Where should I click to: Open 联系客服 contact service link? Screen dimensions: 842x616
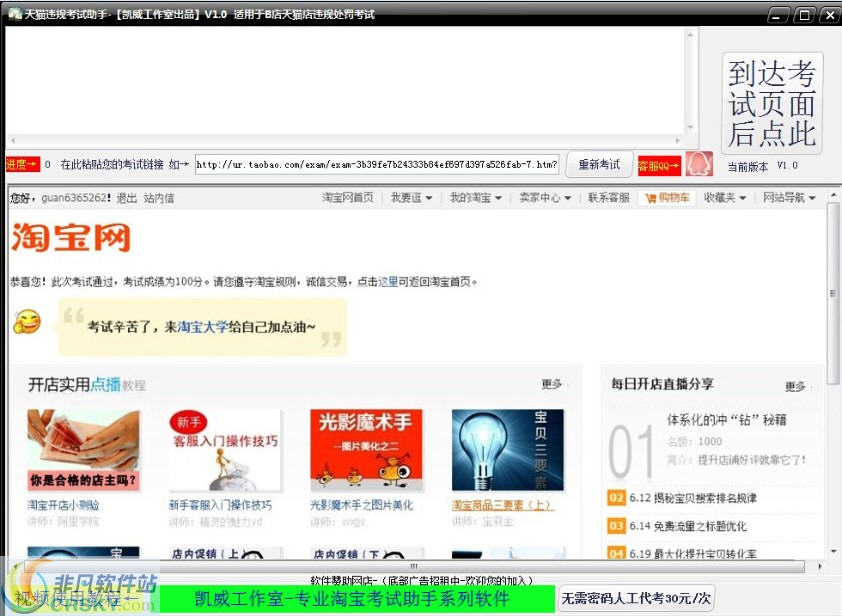(608, 198)
